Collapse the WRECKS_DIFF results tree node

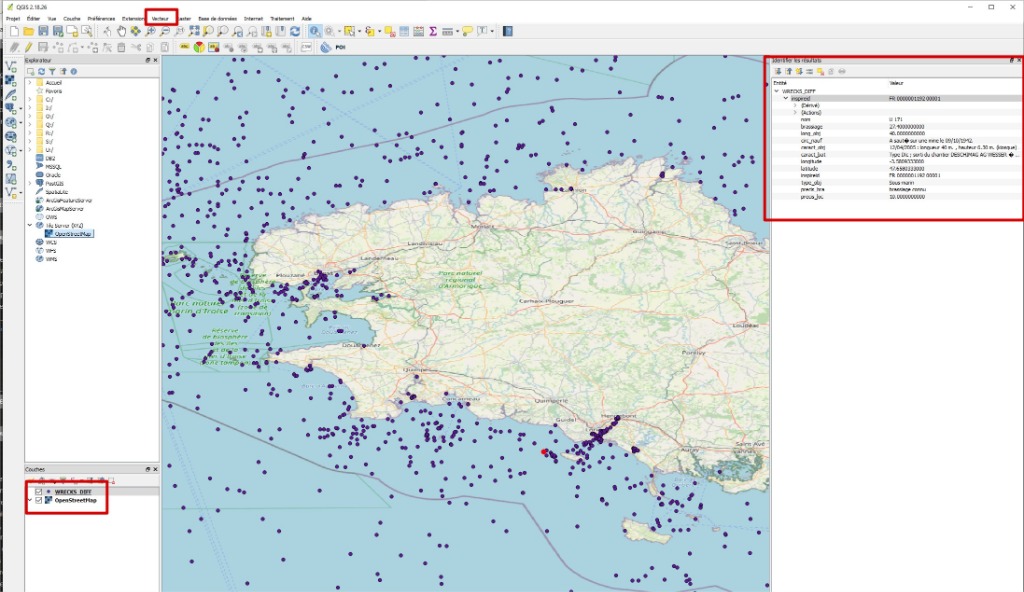tap(777, 91)
